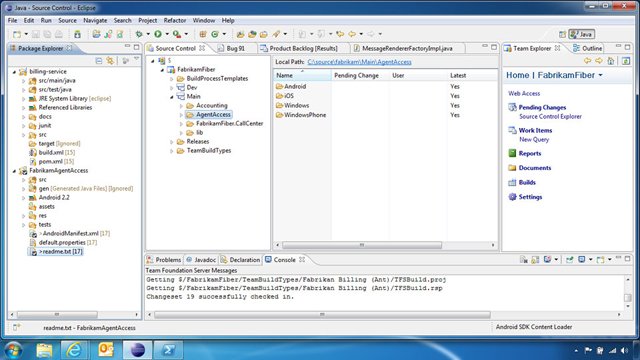Viewport: 640px width, 360px height.
Task: Click the Windows Start button
Action: [x=13, y=350]
